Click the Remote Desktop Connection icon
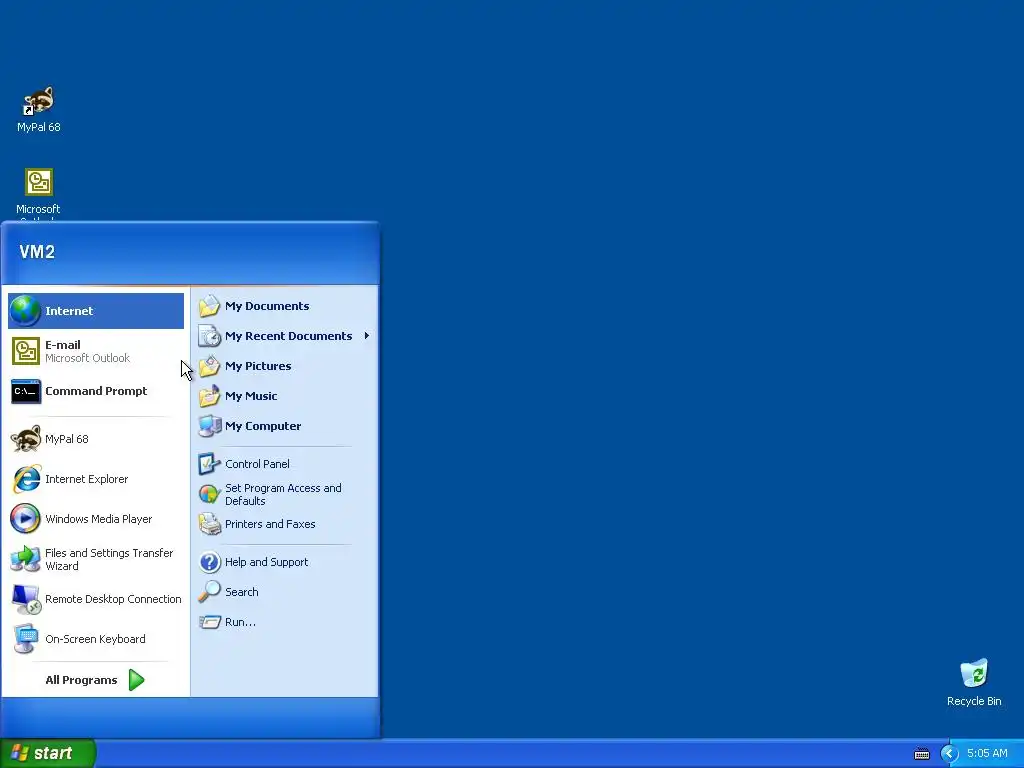The width and height of the screenshot is (1024, 768). [25, 600]
